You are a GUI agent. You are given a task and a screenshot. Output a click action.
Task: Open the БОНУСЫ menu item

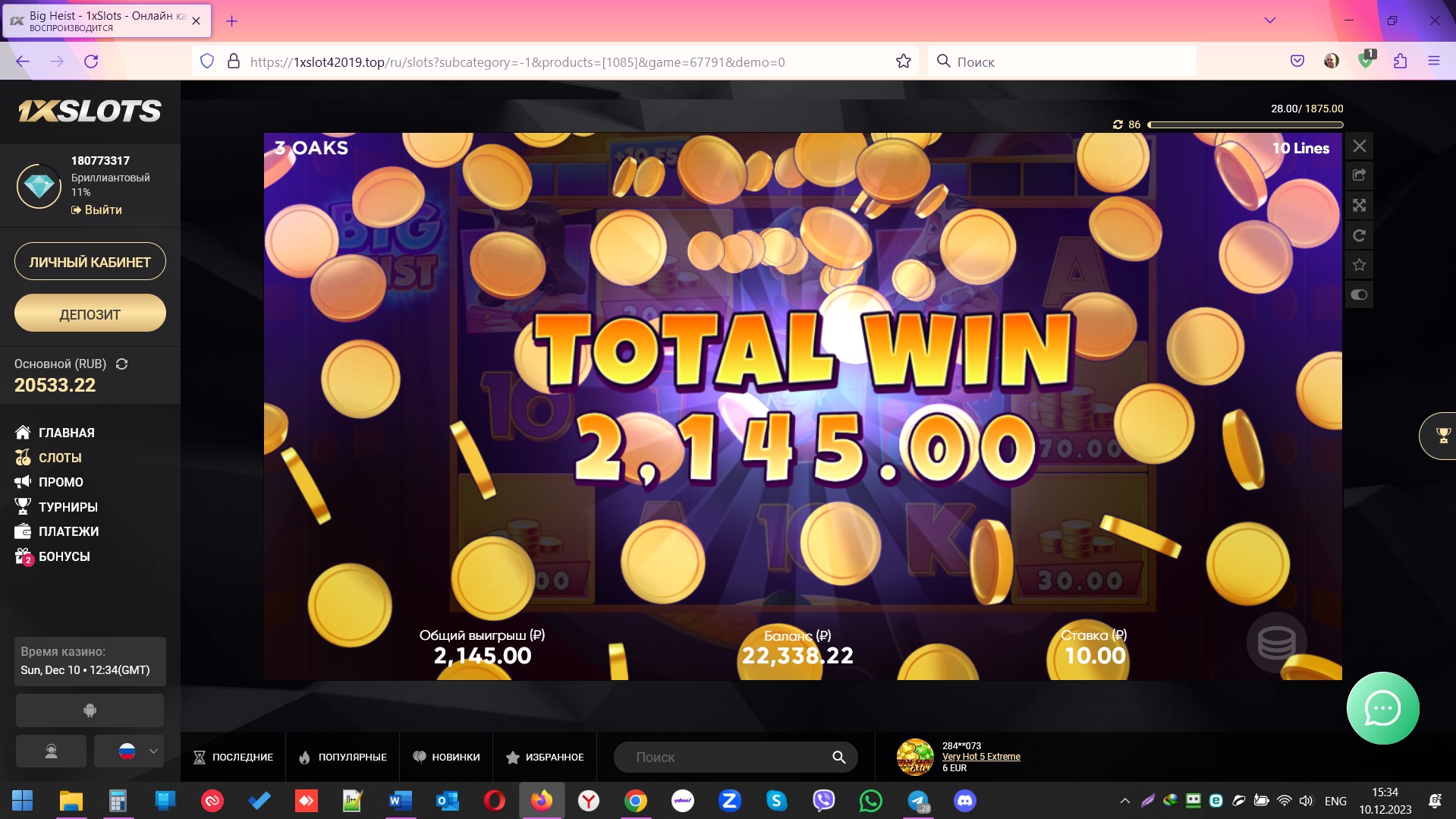(52, 556)
